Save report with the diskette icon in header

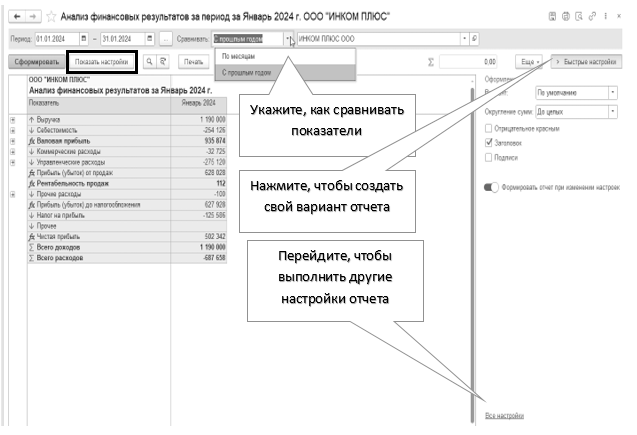tap(552, 16)
